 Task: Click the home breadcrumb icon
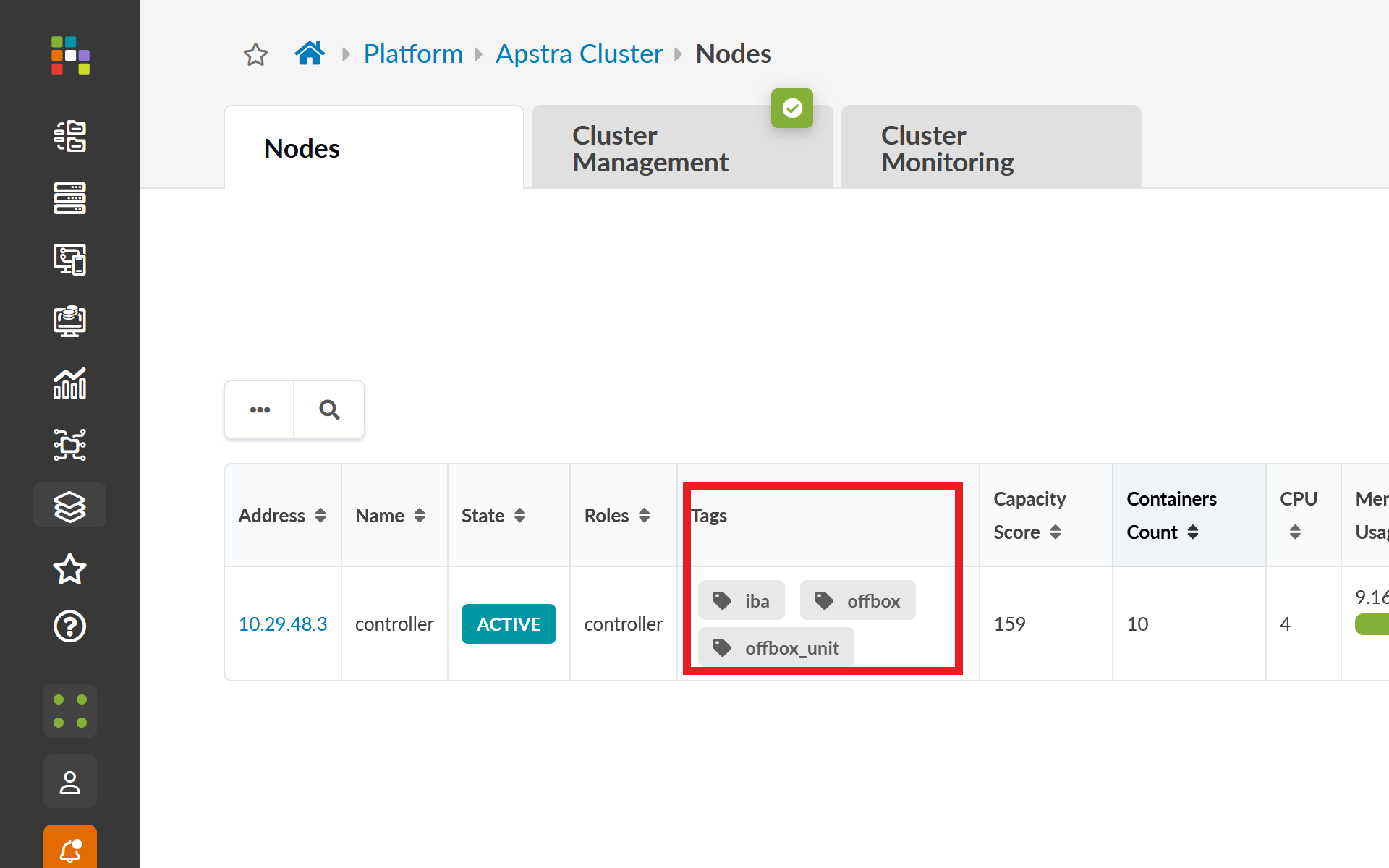(x=310, y=54)
